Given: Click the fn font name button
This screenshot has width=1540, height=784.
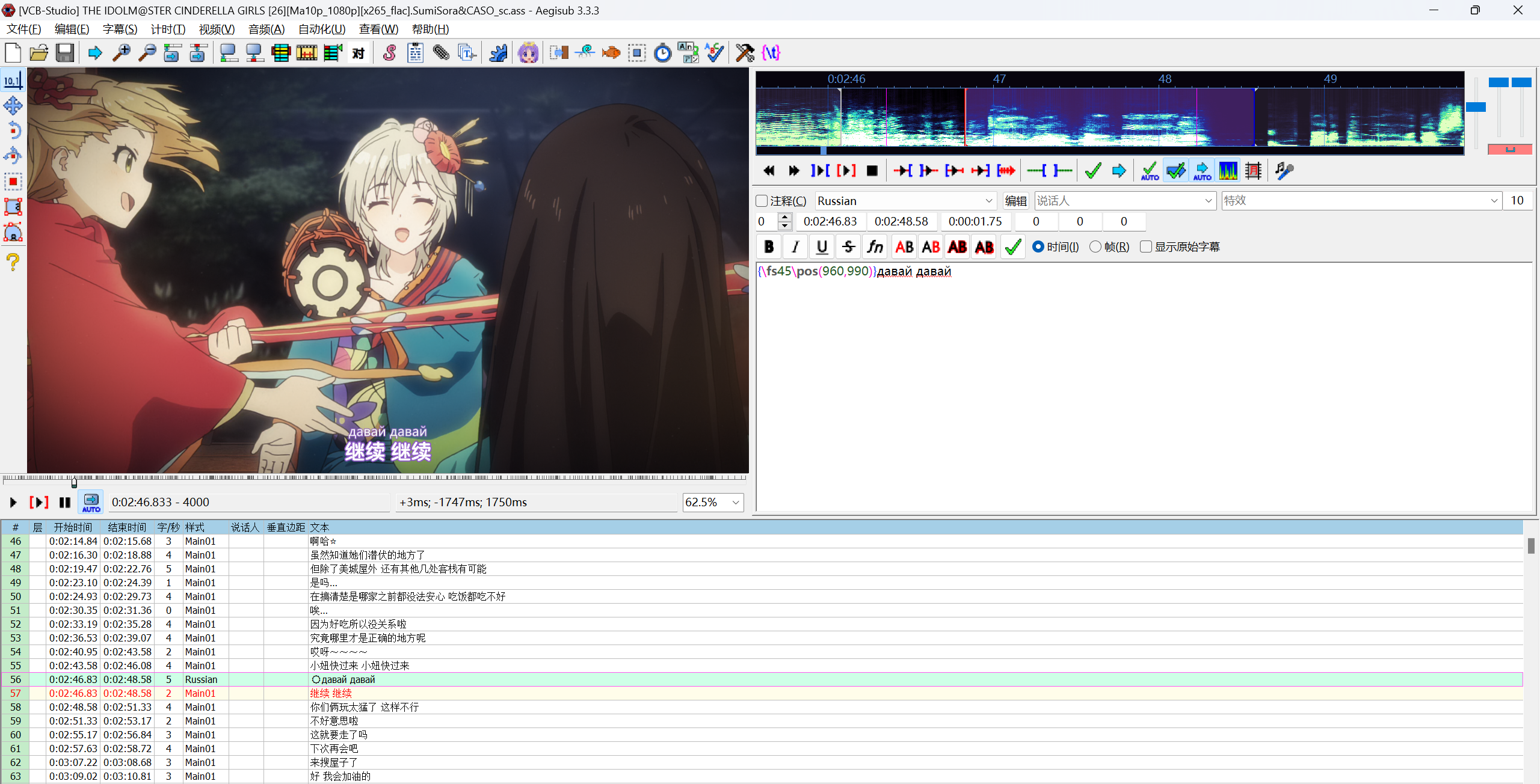Looking at the screenshot, I should click(875, 247).
